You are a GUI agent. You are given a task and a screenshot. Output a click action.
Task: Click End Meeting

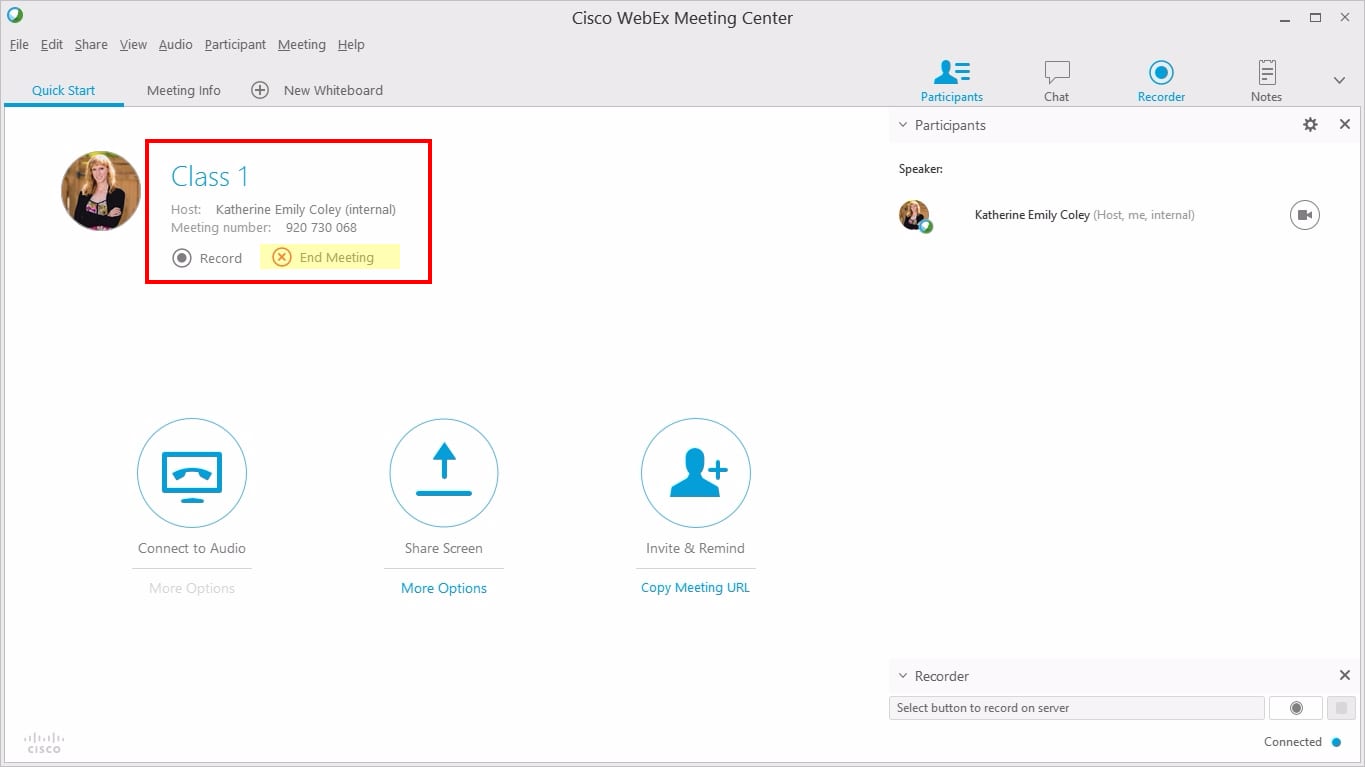pyautogui.click(x=330, y=257)
